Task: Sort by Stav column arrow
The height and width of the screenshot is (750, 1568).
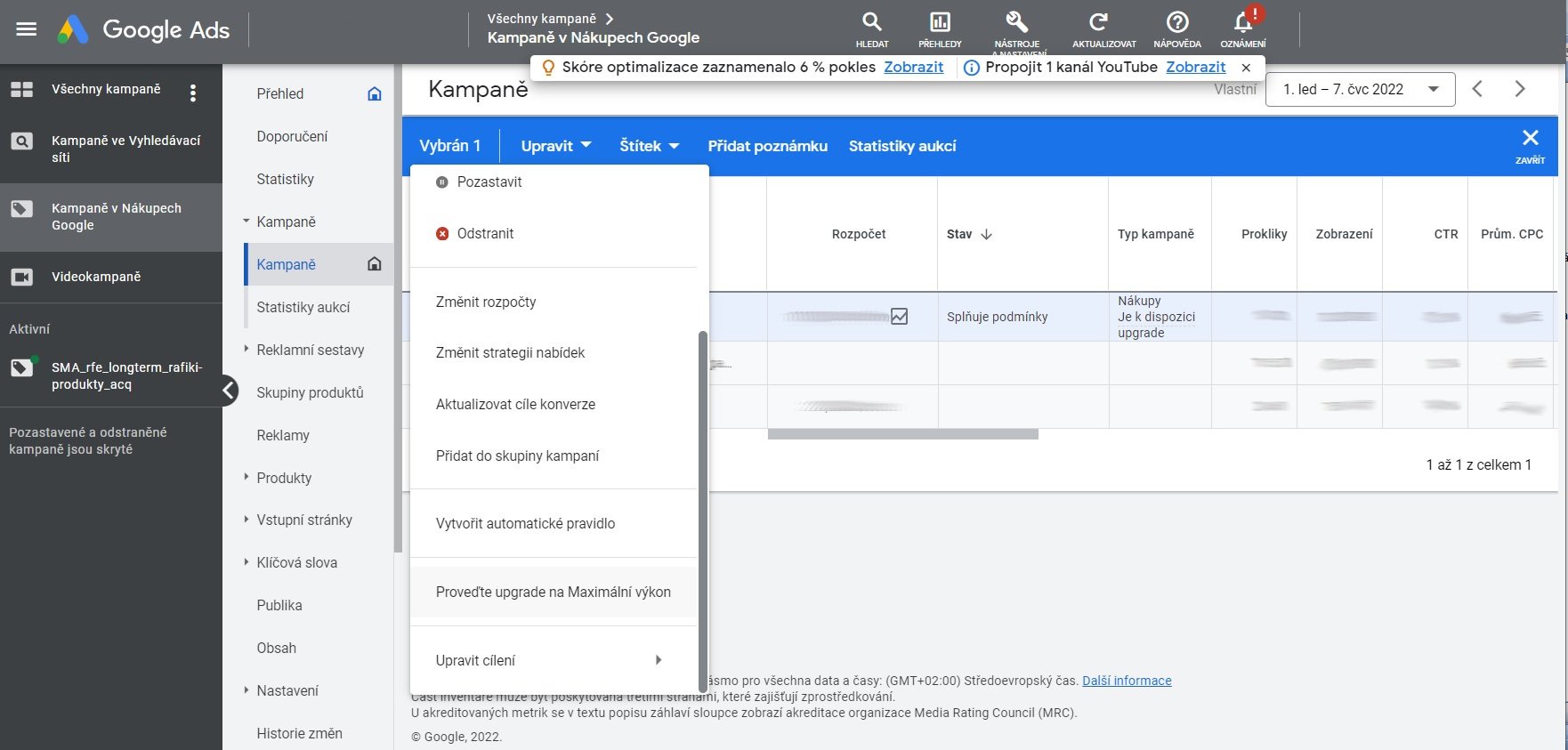Action: pos(987,235)
